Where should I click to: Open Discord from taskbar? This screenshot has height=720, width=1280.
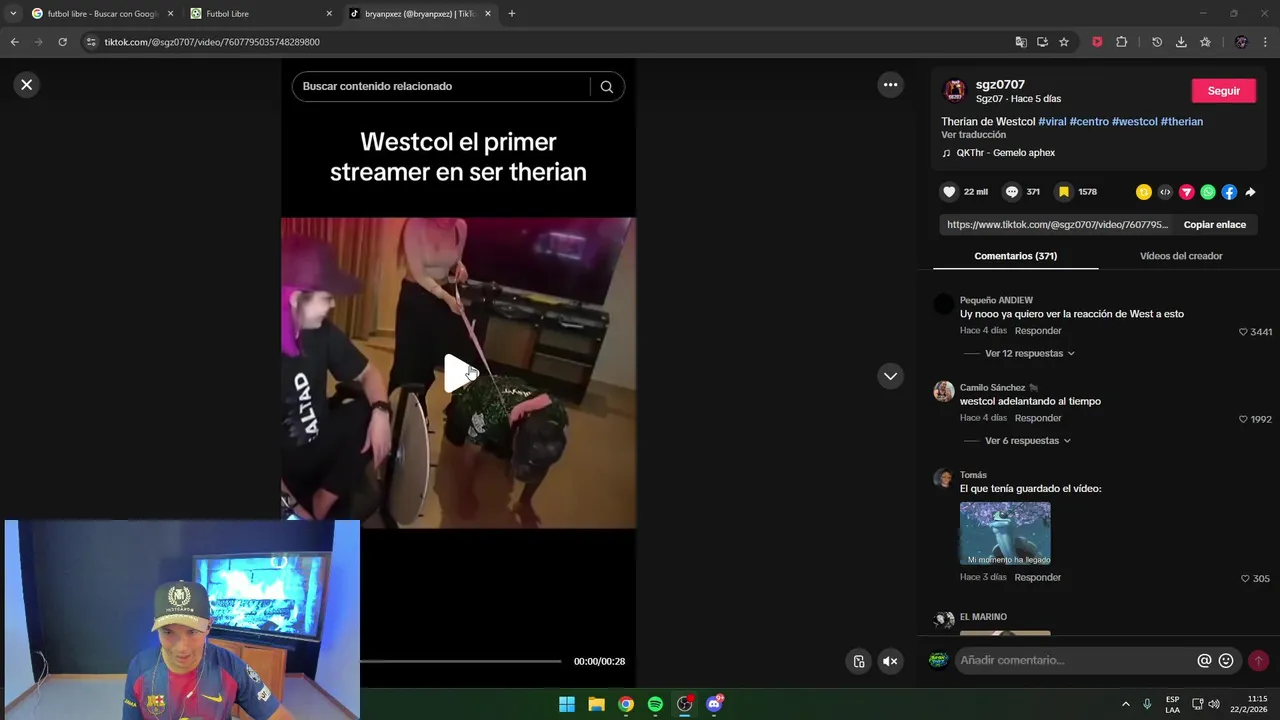(x=714, y=704)
